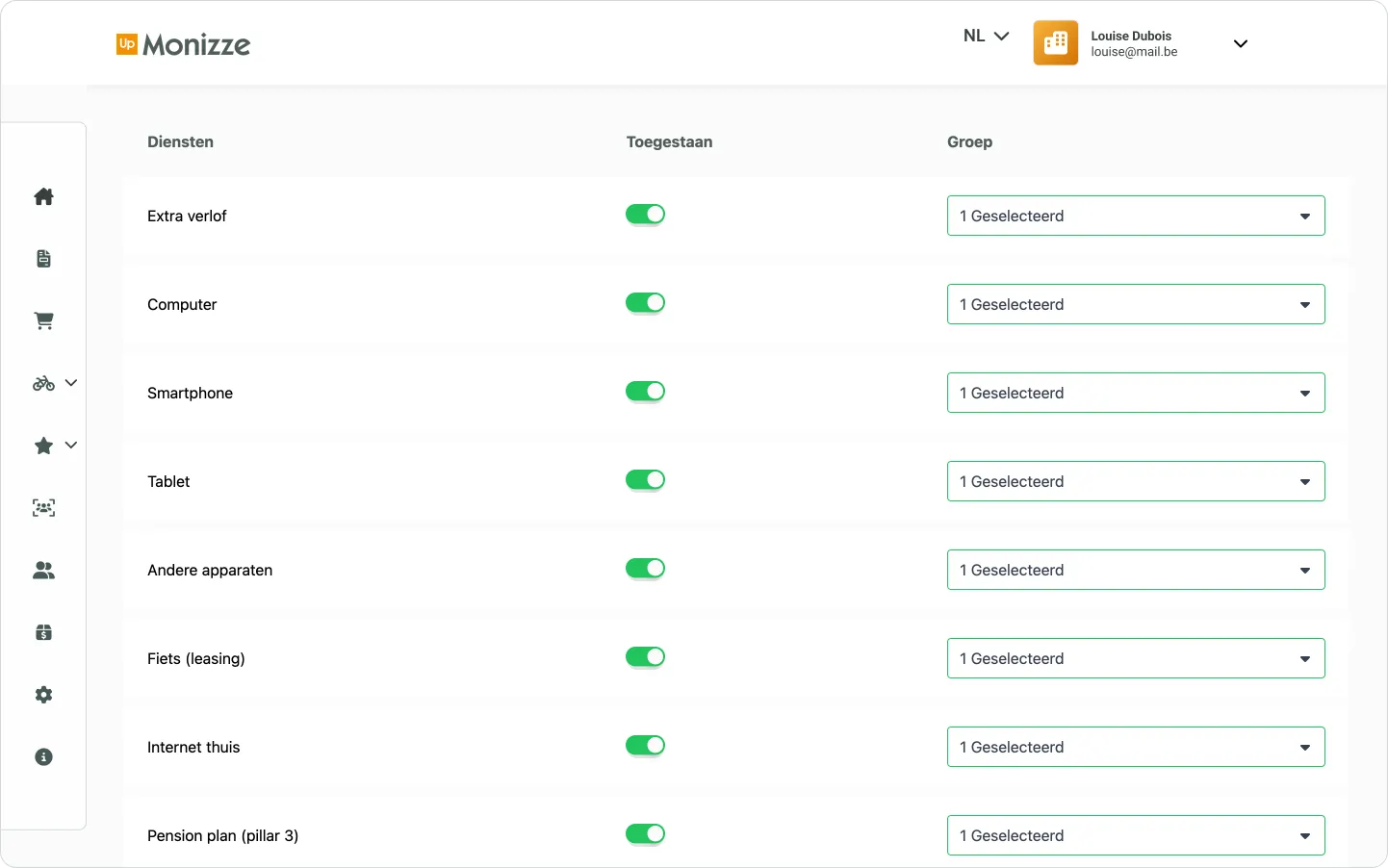Viewport: 1388px width, 868px height.
Task: Open the star benefits sidebar icon
Action: [41, 446]
